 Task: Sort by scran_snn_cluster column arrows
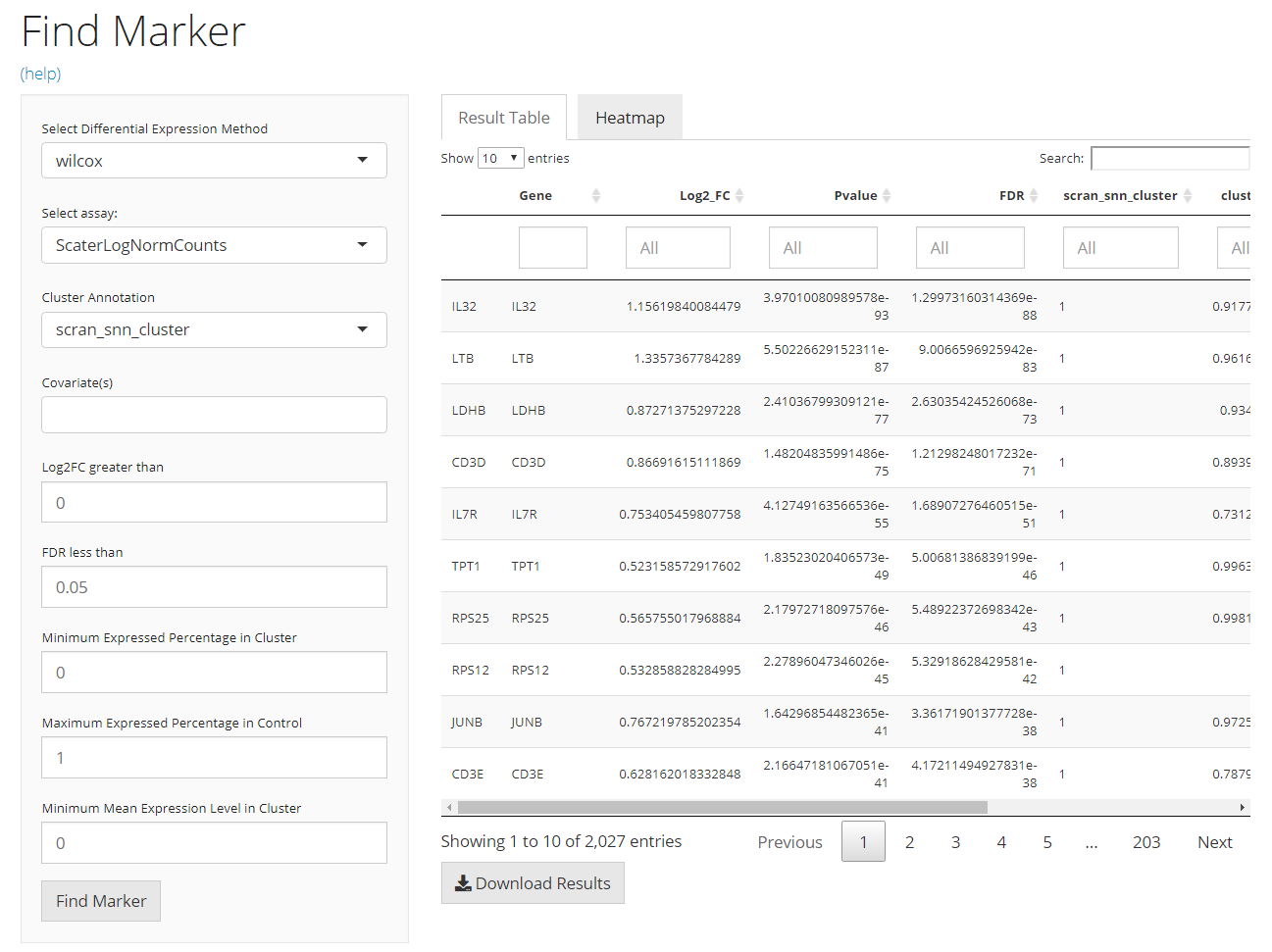coord(1188,196)
